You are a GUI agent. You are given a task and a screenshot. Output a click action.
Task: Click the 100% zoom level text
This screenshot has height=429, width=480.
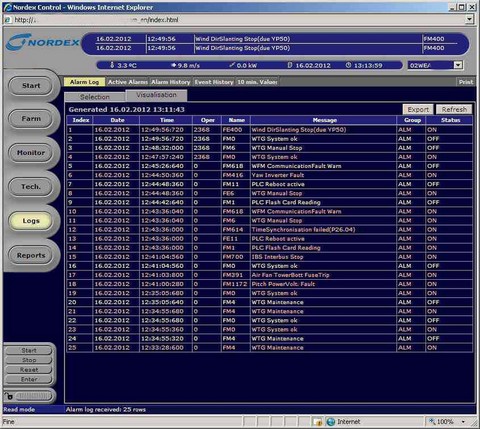(x=445, y=422)
